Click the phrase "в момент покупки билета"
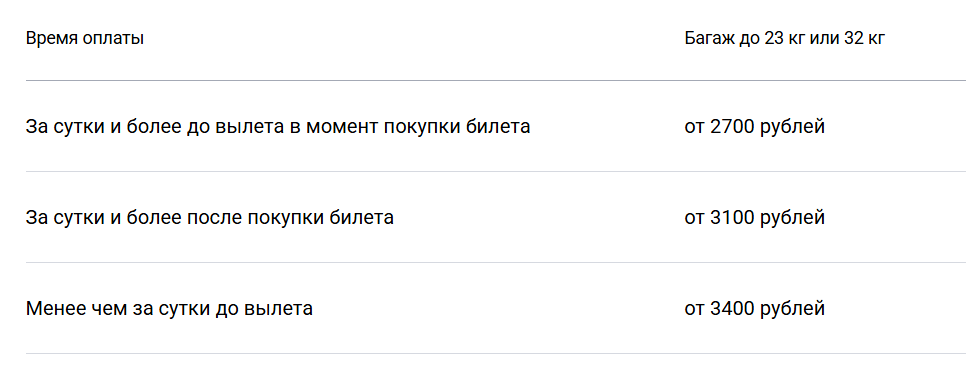 [415, 127]
